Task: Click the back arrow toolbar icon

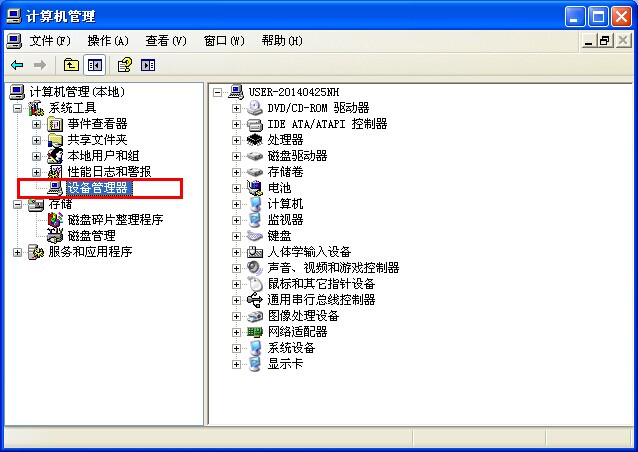Action: point(17,65)
